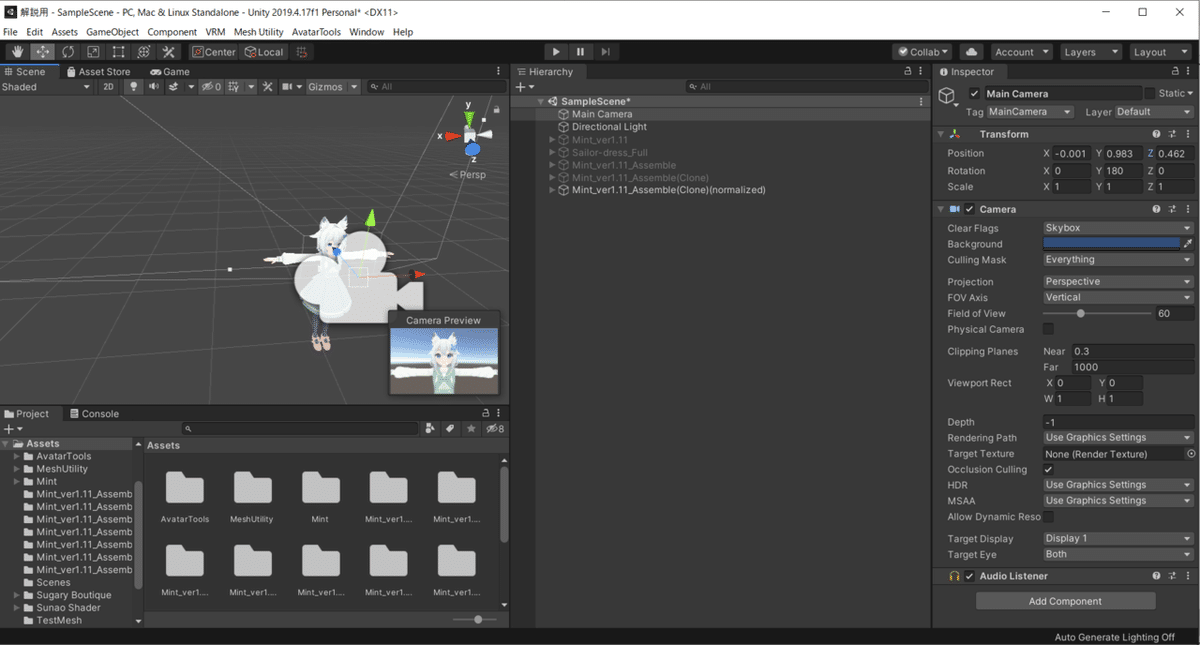Viewport: 1200px width, 645px height.
Task: Click the Background color swatch
Action: point(1112,244)
